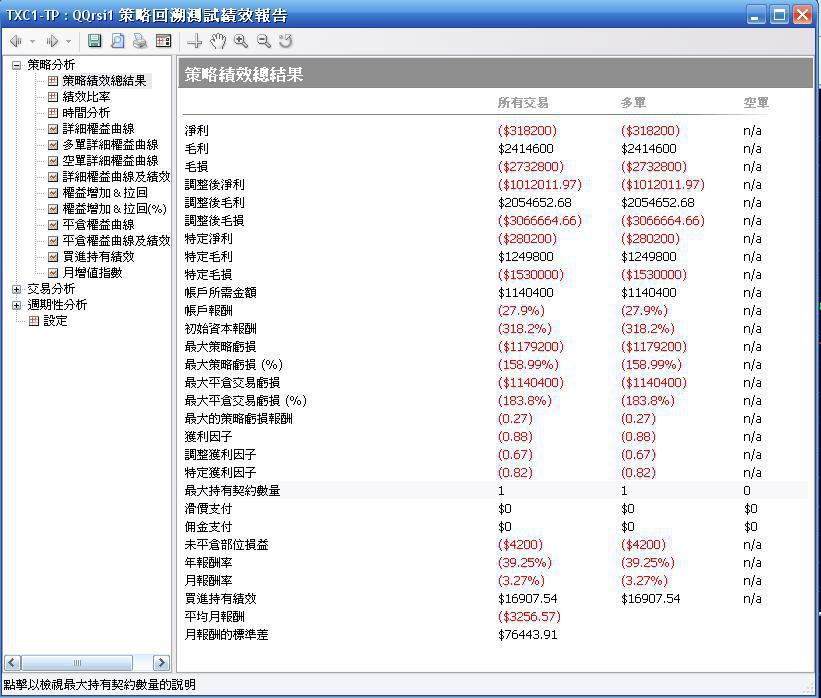The width and height of the screenshot is (821, 698).
Task: Select the hand pan tool
Action: coord(217,41)
